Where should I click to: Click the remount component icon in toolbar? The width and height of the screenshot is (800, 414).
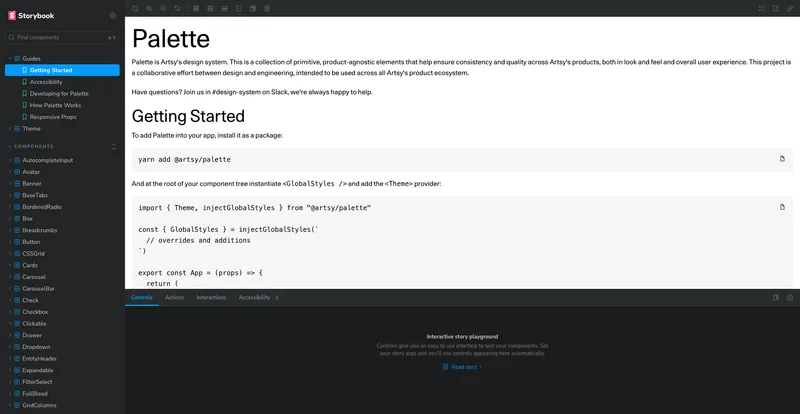[135, 8]
